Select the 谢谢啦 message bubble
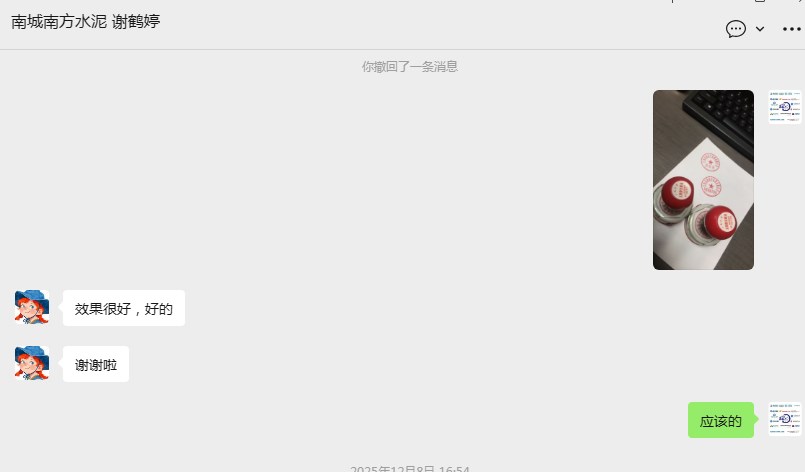 [x=96, y=364]
